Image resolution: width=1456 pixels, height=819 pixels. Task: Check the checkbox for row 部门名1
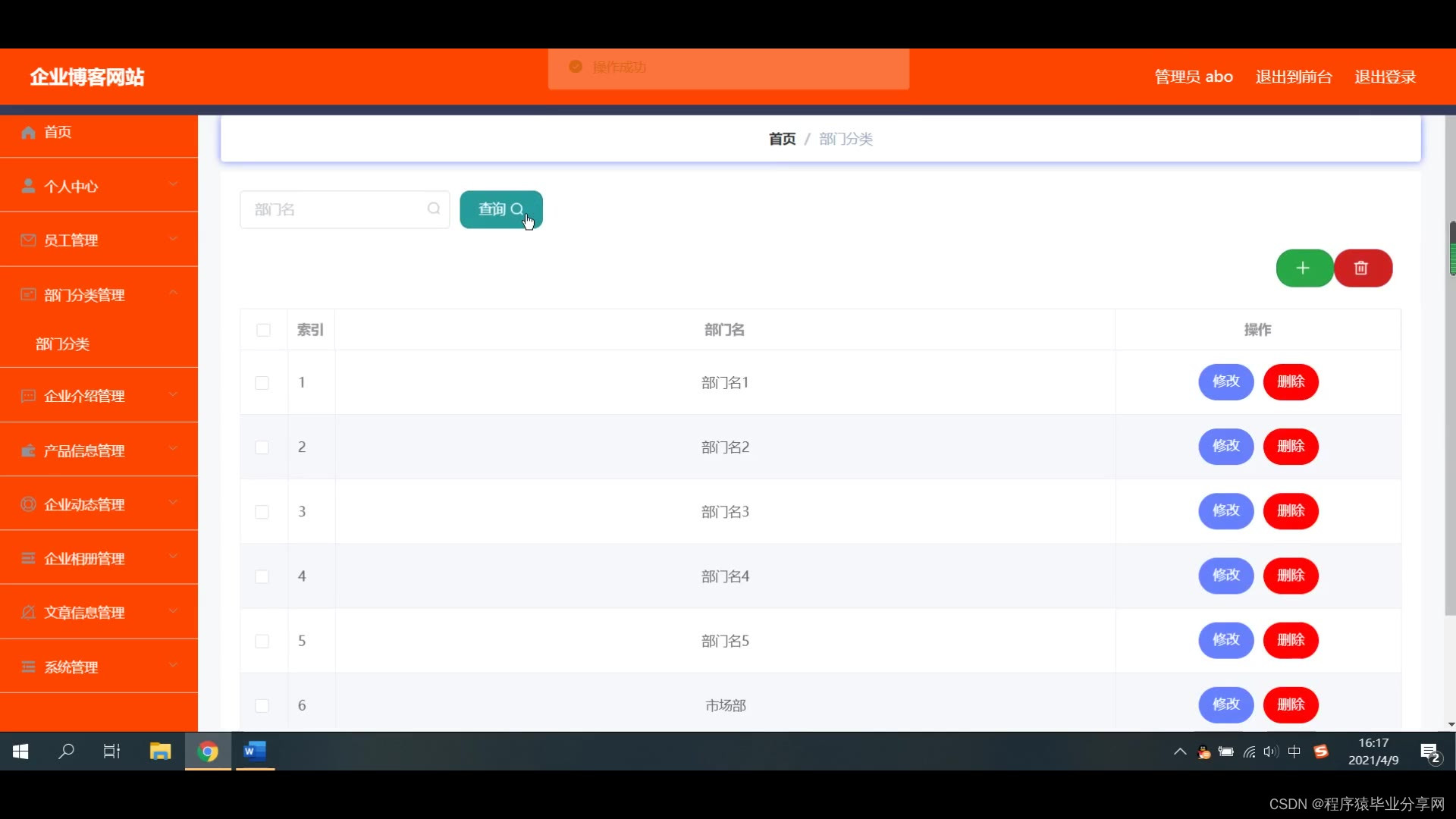262,383
